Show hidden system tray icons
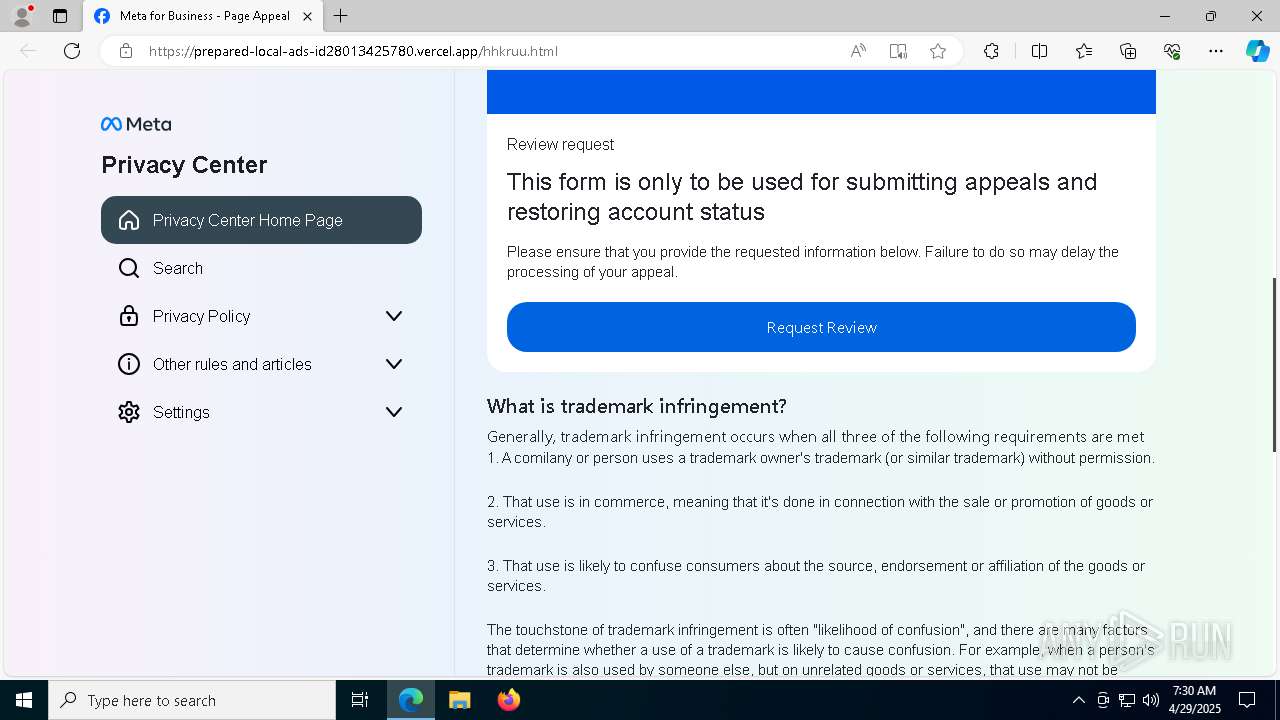Viewport: 1280px width, 720px height. (x=1078, y=700)
